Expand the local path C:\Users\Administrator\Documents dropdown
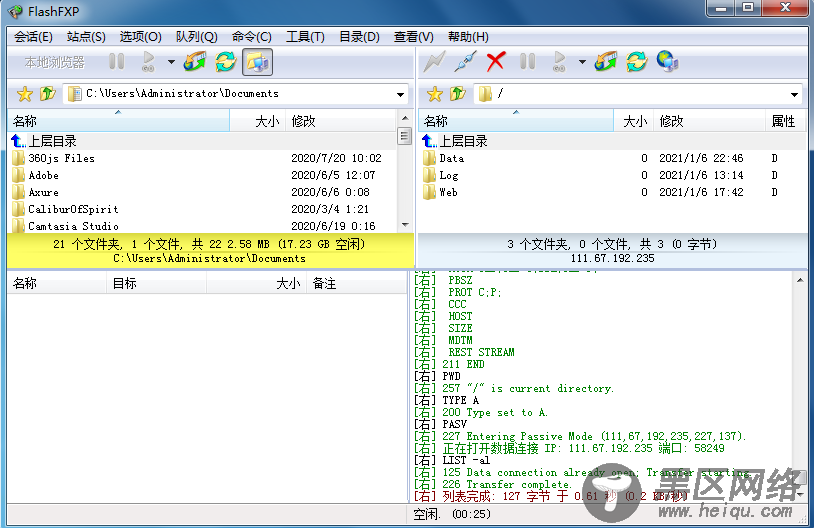Image resolution: width=814 pixels, height=528 pixels. [x=400, y=94]
